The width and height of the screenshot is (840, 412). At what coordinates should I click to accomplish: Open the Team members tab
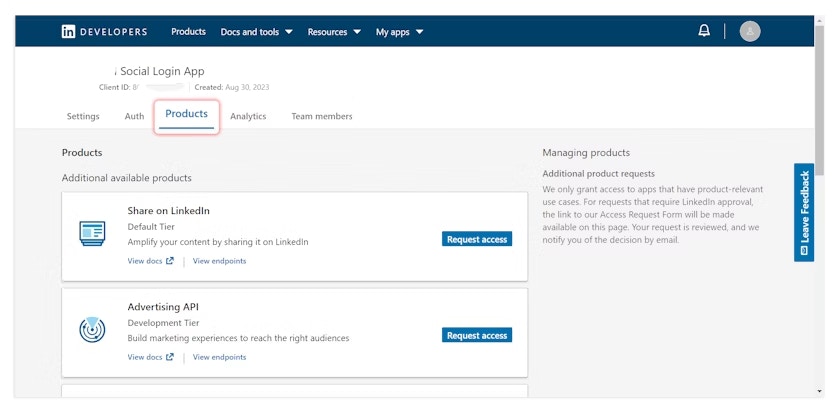tap(322, 116)
